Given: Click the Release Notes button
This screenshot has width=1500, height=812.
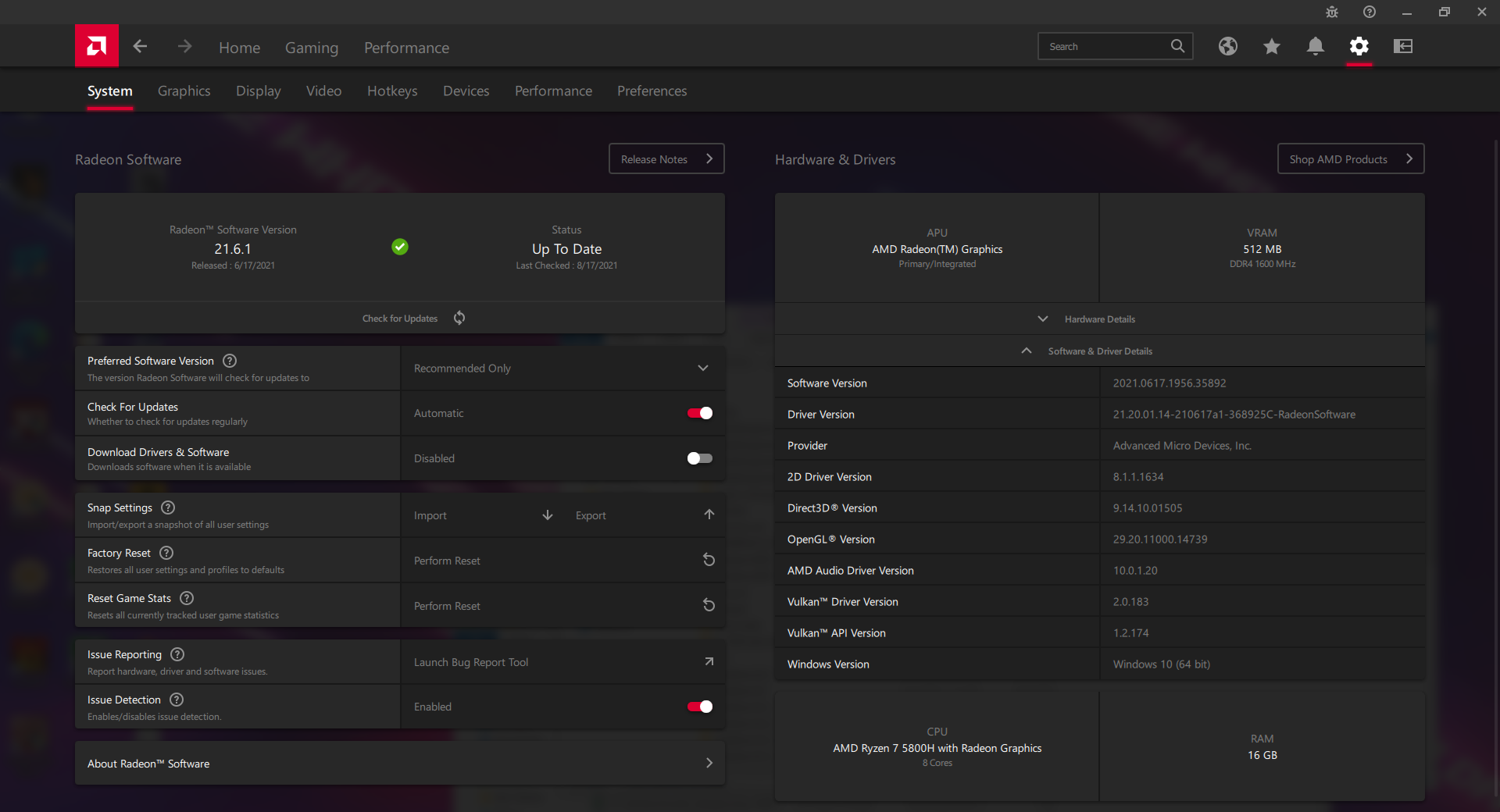Looking at the screenshot, I should [666, 159].
